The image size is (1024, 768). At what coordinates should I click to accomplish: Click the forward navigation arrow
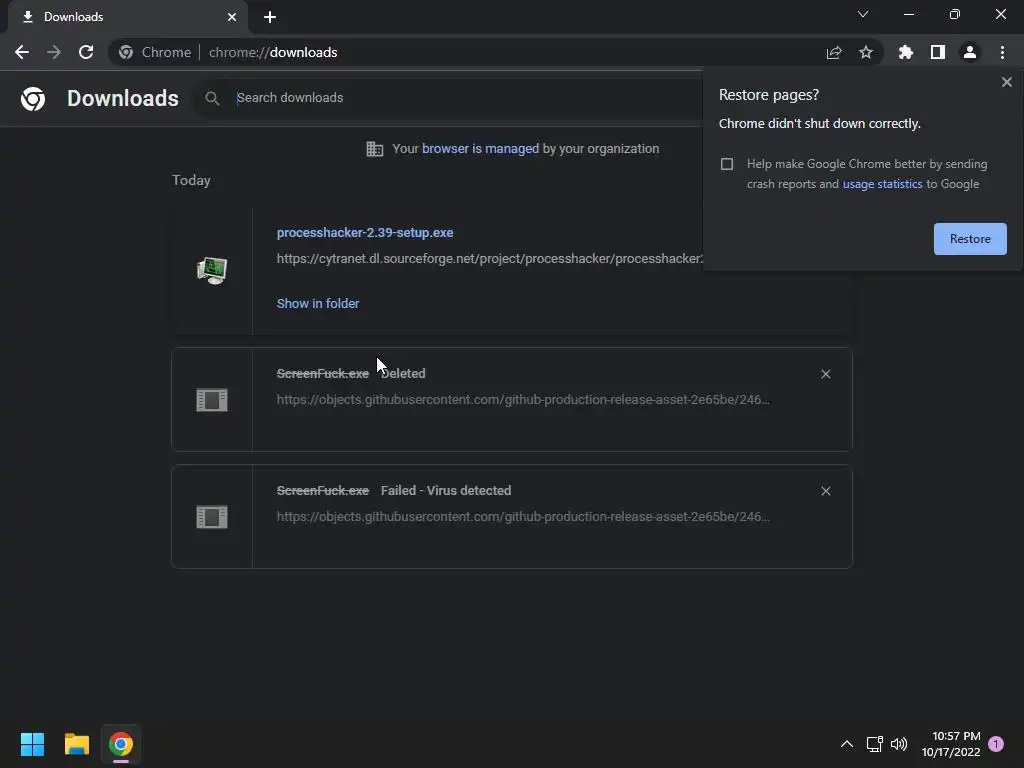tap(54, 52)
